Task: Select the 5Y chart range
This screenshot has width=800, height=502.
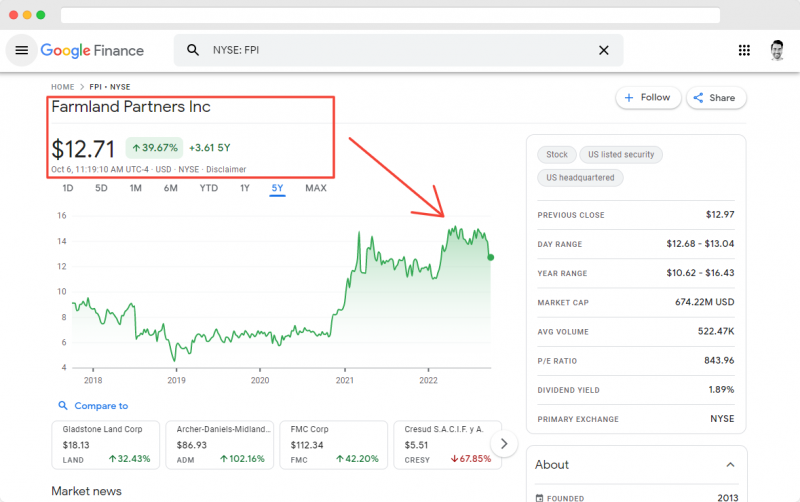Action: pos(277,188)
